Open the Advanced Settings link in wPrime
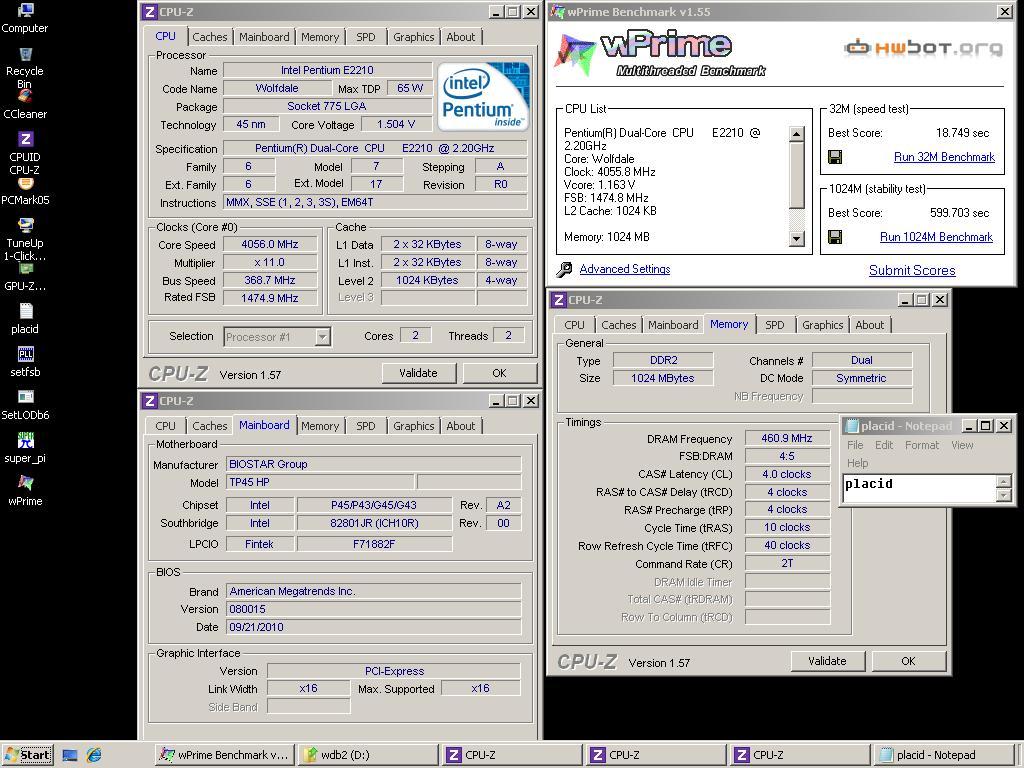Image resolution: width=1024 pixels, height=768 pixels. (x=625, y=269)
